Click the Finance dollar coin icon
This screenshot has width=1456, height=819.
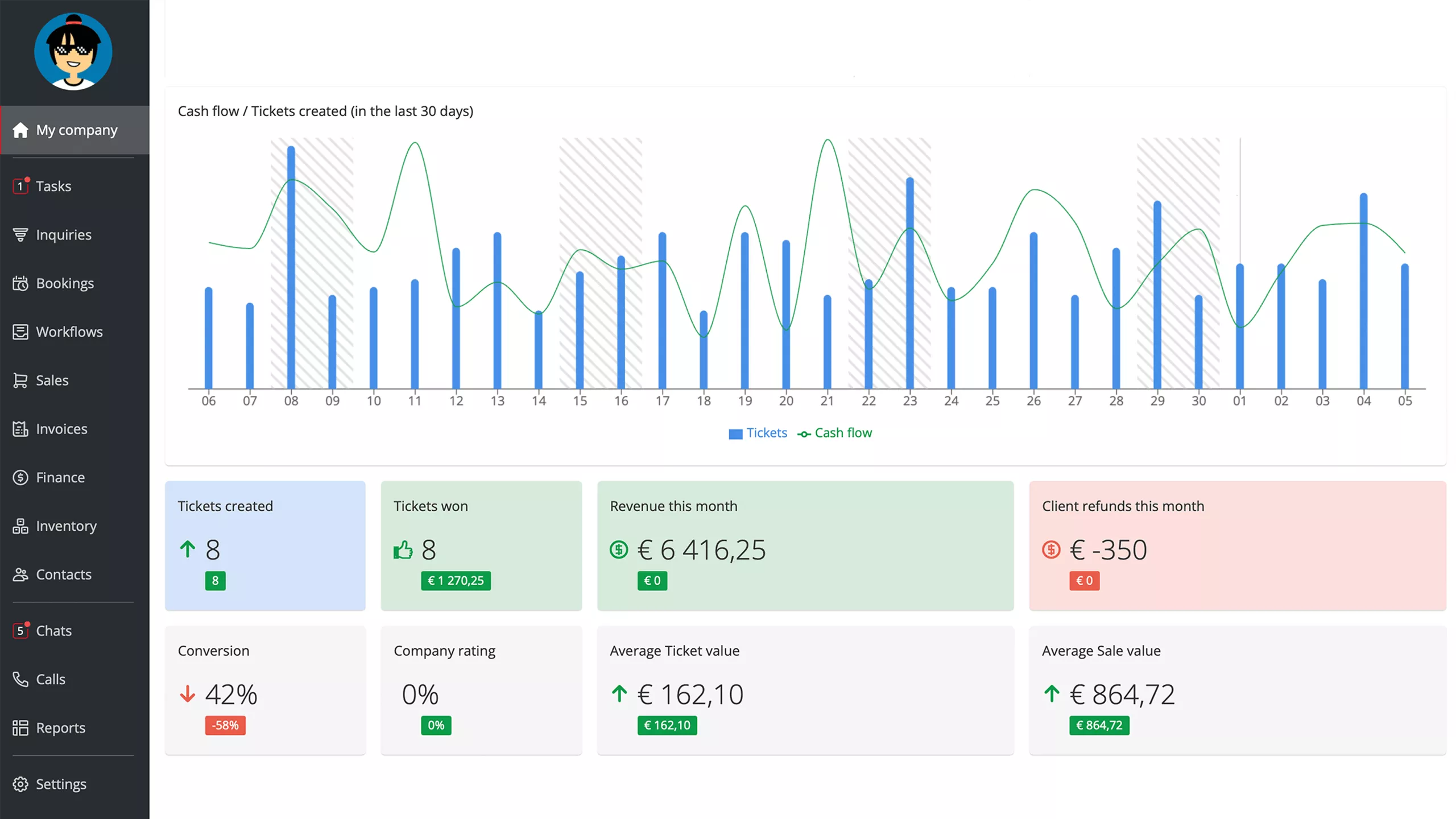click(20, 477)
